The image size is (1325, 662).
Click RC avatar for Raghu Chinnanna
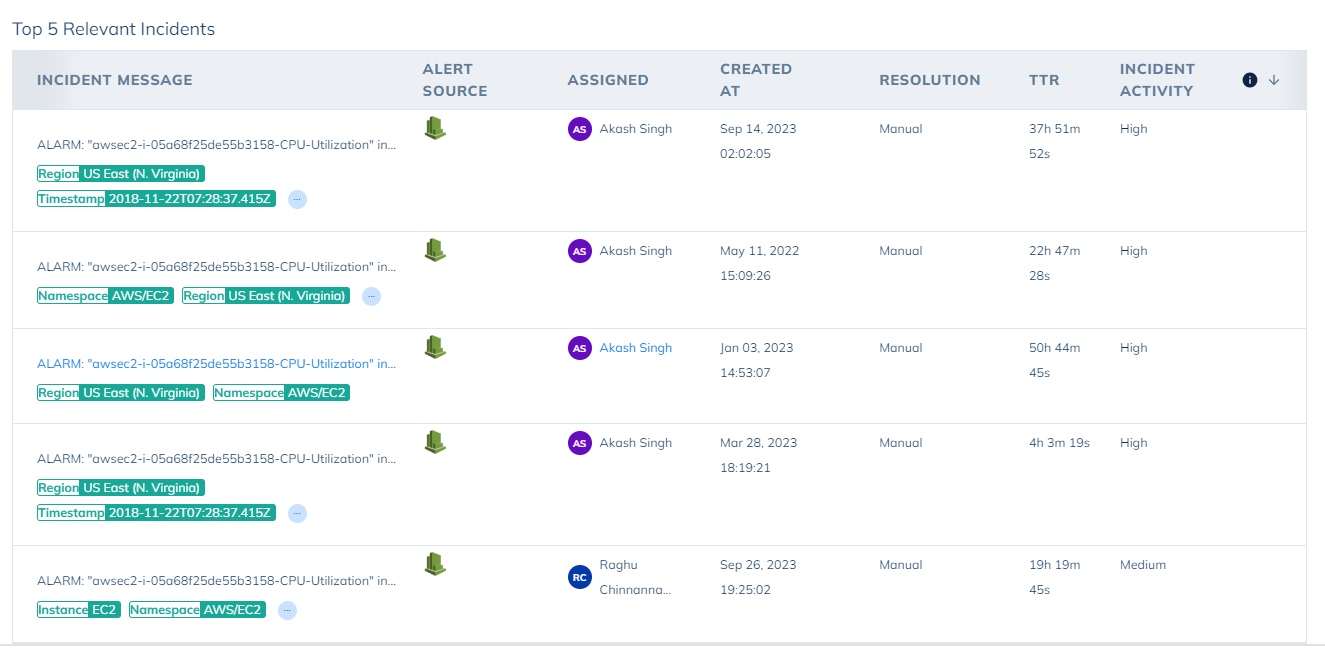pyautogui.click(x=579, y=577)
